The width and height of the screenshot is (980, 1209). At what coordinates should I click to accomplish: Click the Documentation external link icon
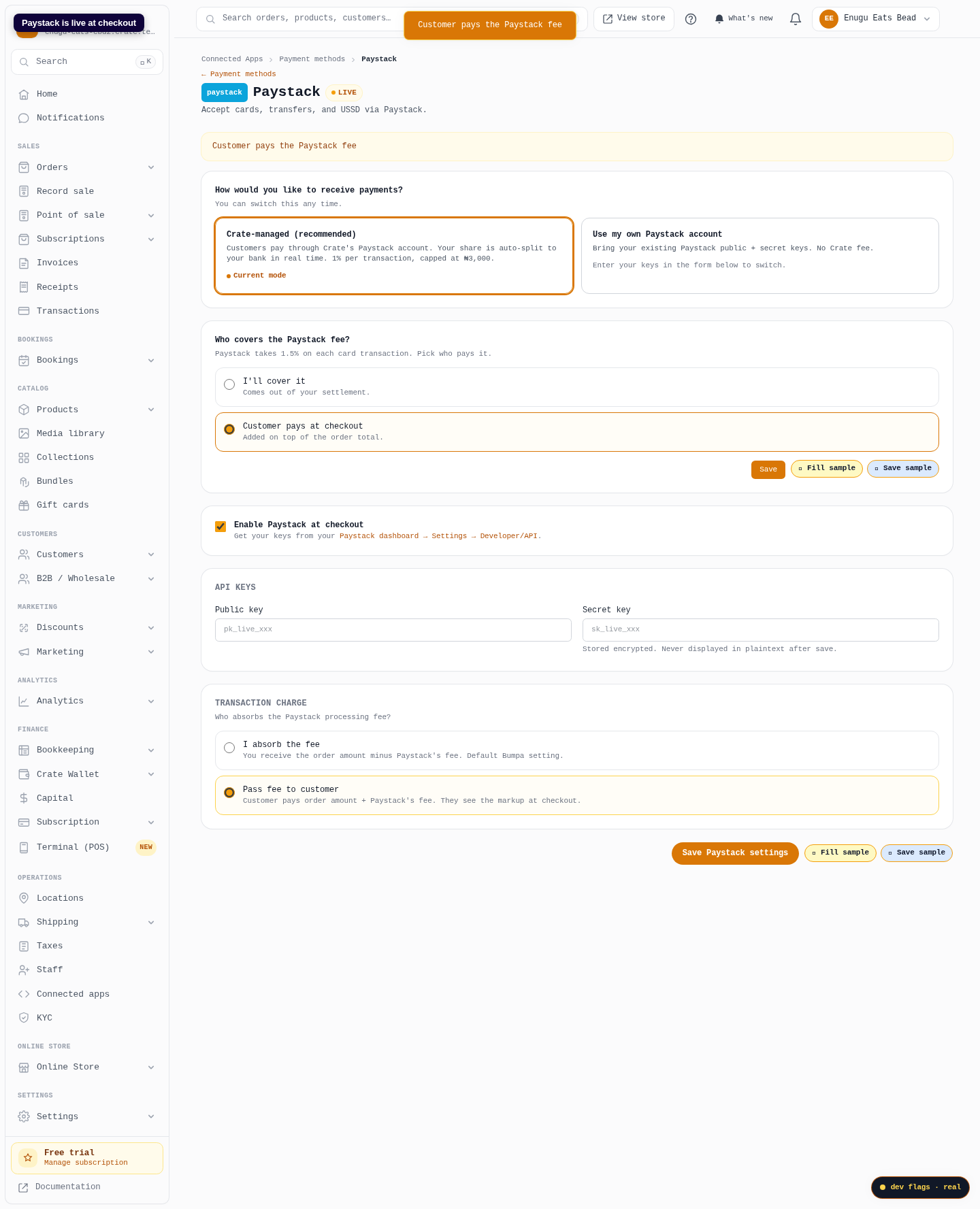[23, 1187]
